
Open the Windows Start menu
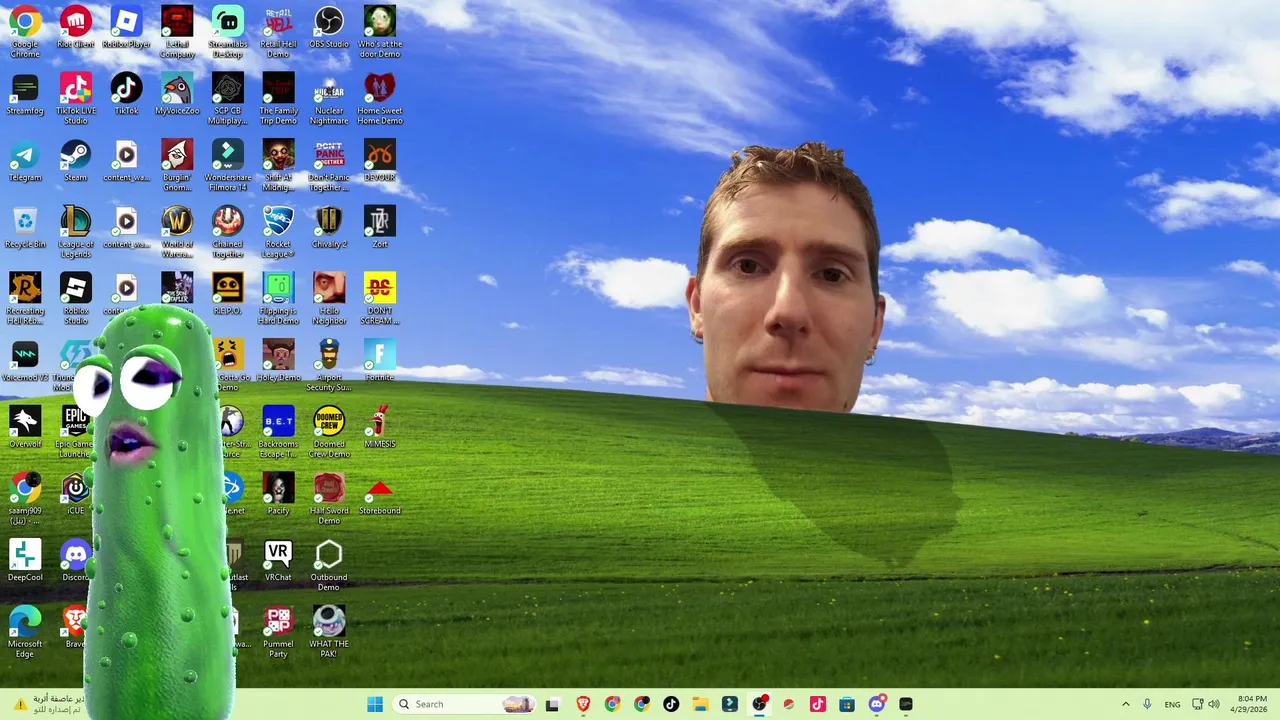[x=375, y=704]
